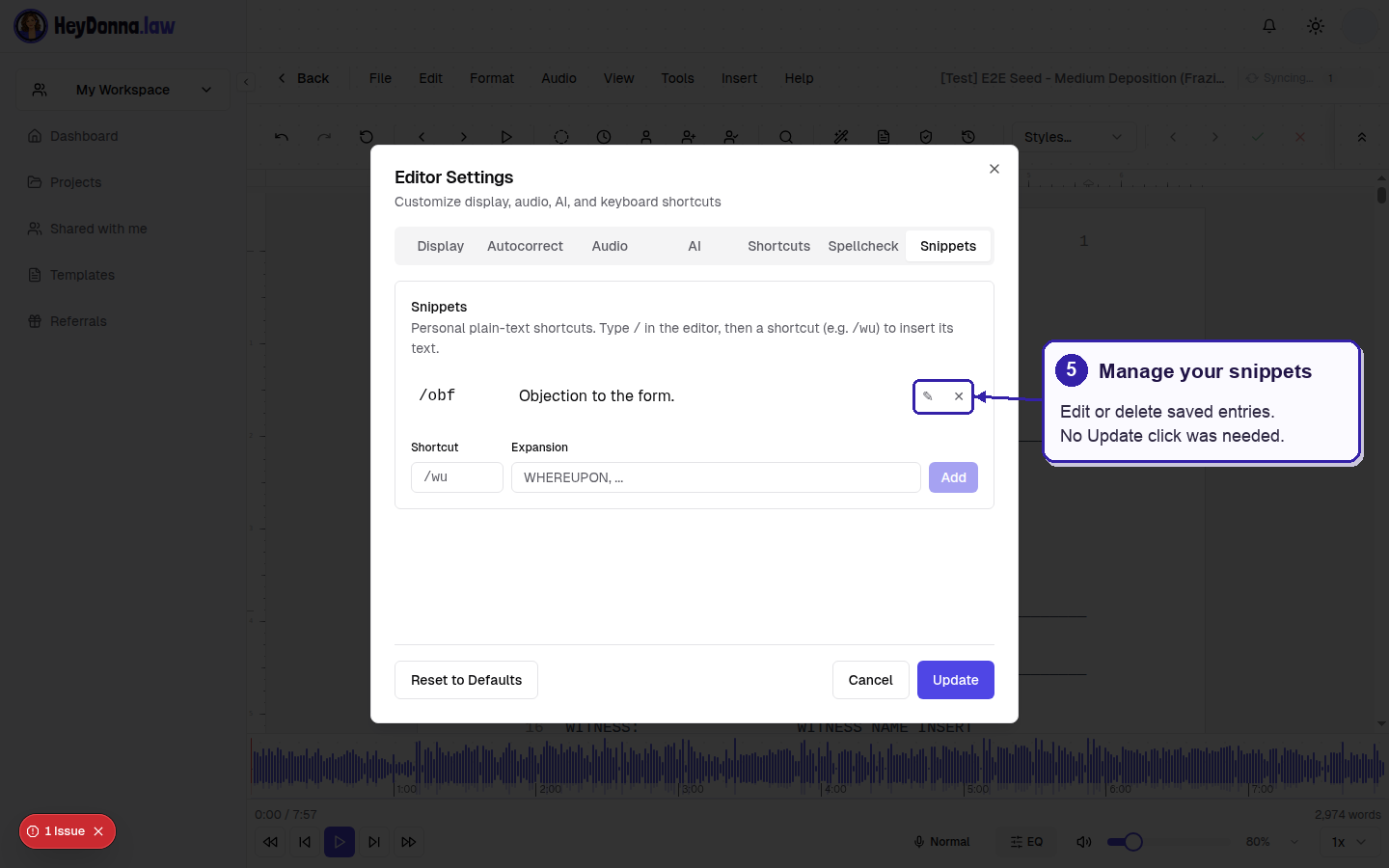Click the shield icon in the toolbar
This screenshot has width=1389, height=868.
926,137
